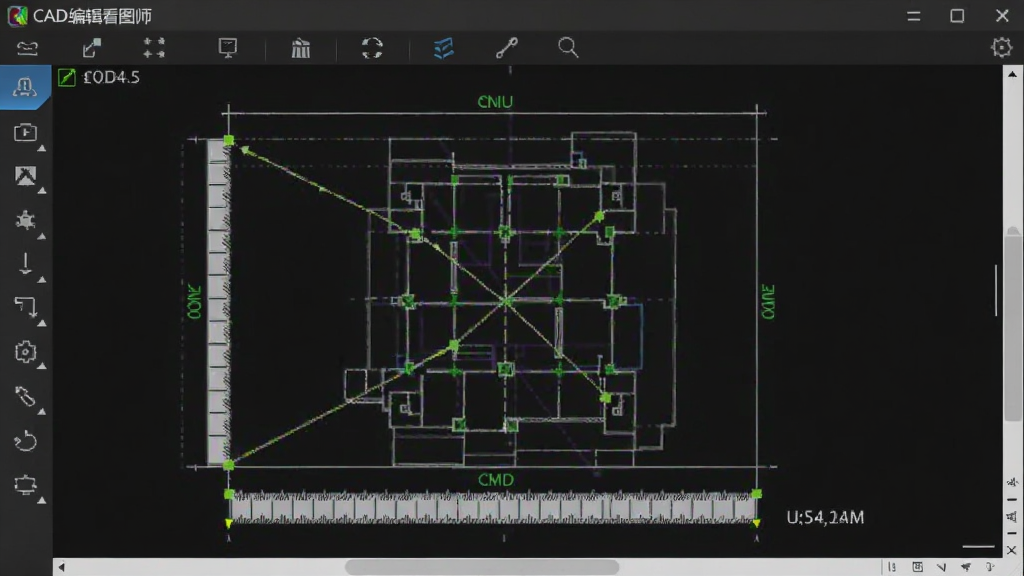Click the U:54,24M measurement readout
The height and width of the screenshot is (576, 1024).
(825, 517)
